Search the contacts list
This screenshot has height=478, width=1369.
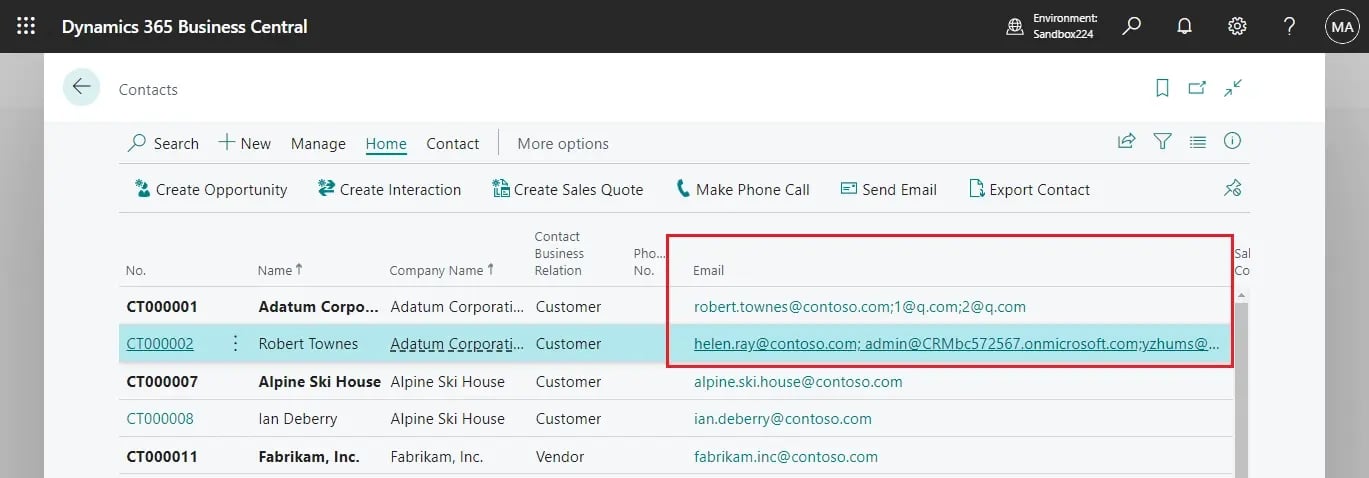pos(163,143)
